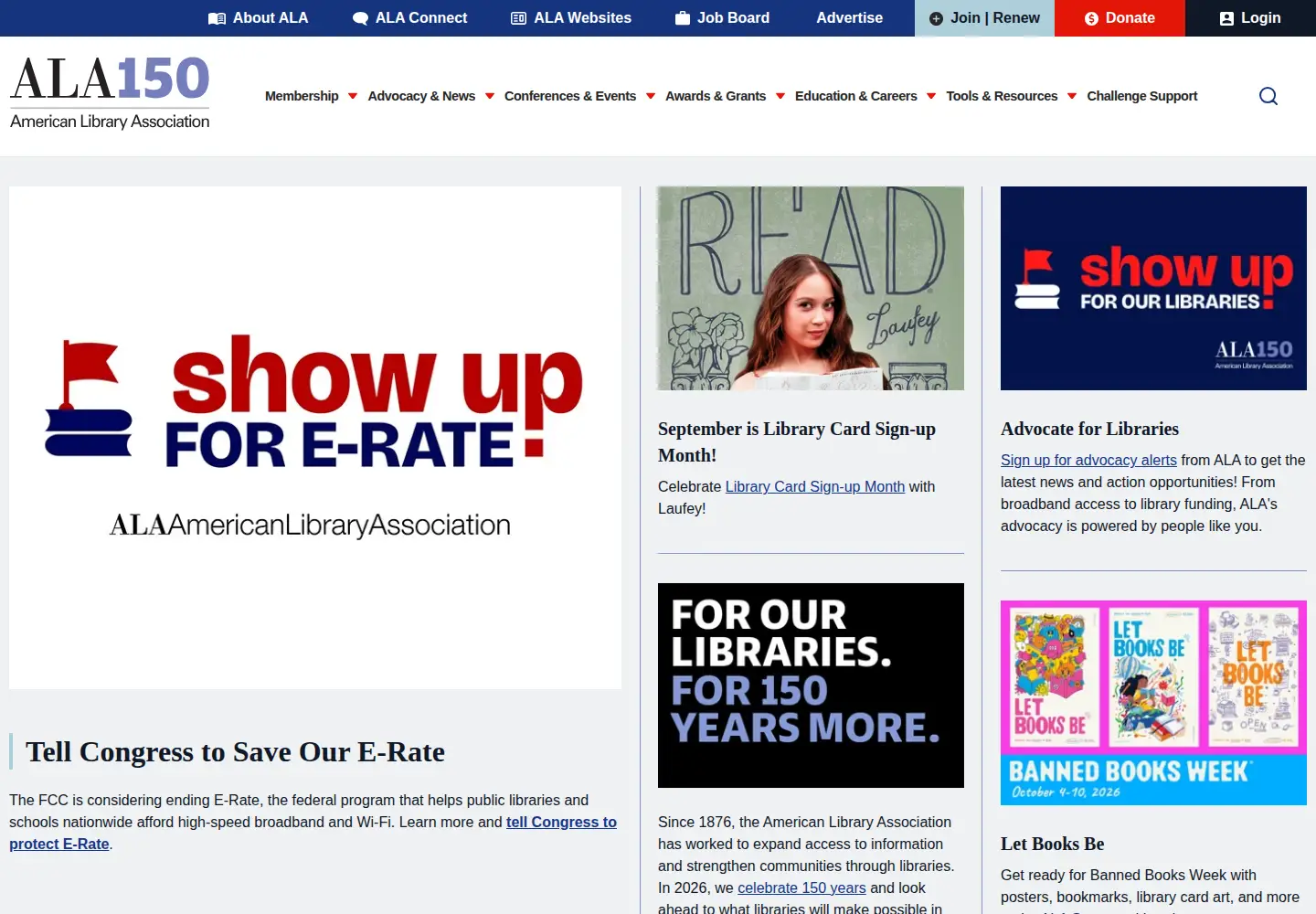Click the Advertise link

coord(850,18)
